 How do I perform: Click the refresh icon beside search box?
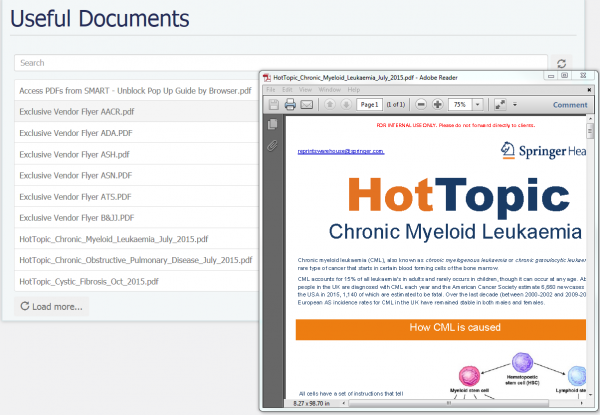tap(562, 63)
